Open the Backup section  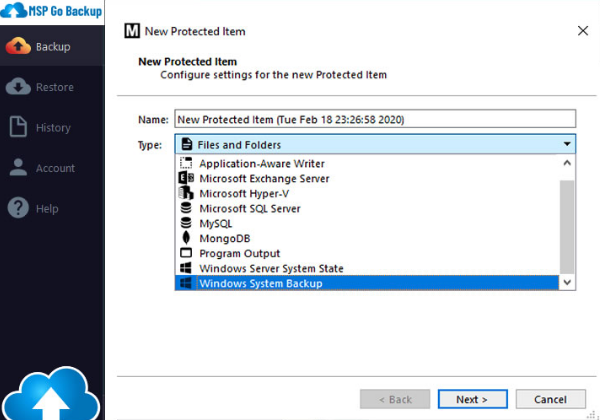52,47
